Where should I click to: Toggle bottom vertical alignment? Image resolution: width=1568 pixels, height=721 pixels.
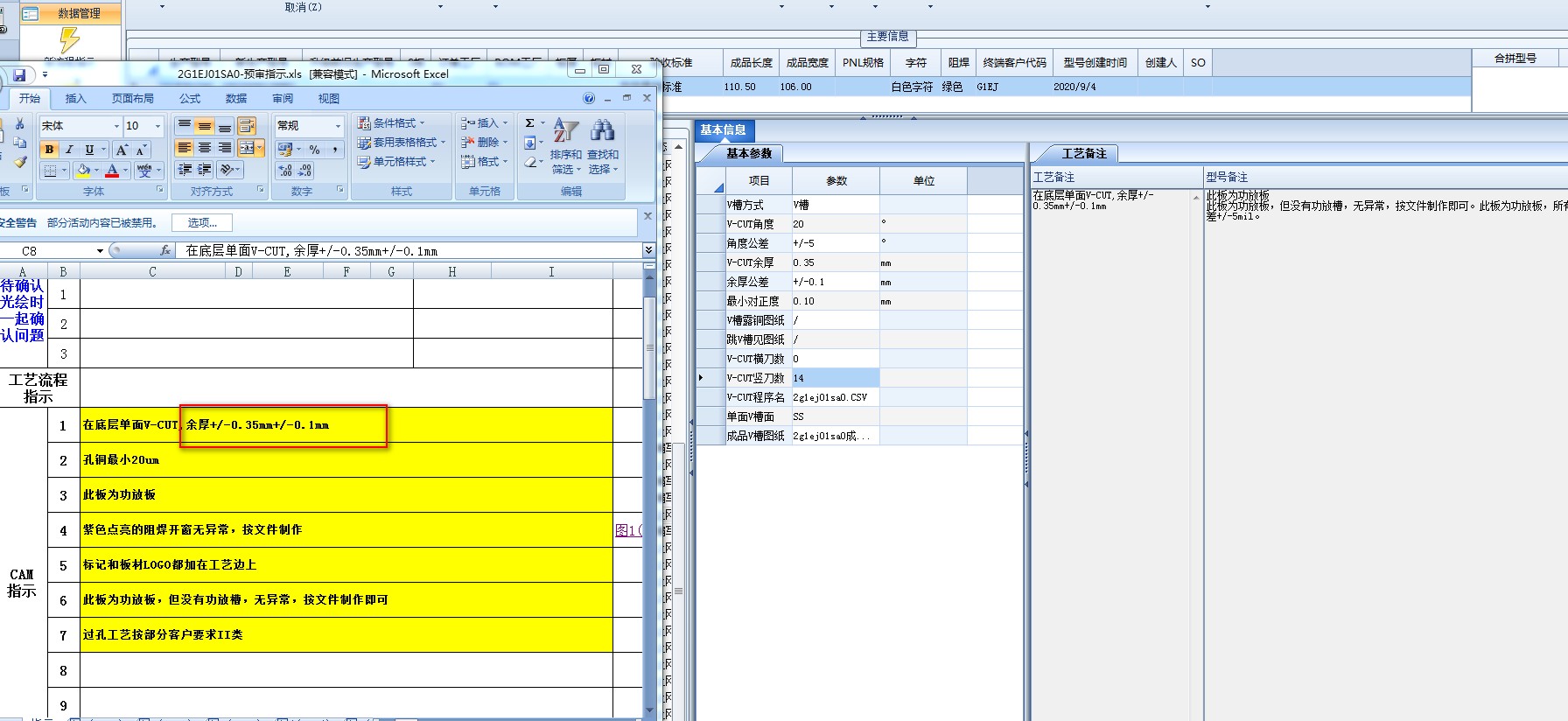(224, 126)
